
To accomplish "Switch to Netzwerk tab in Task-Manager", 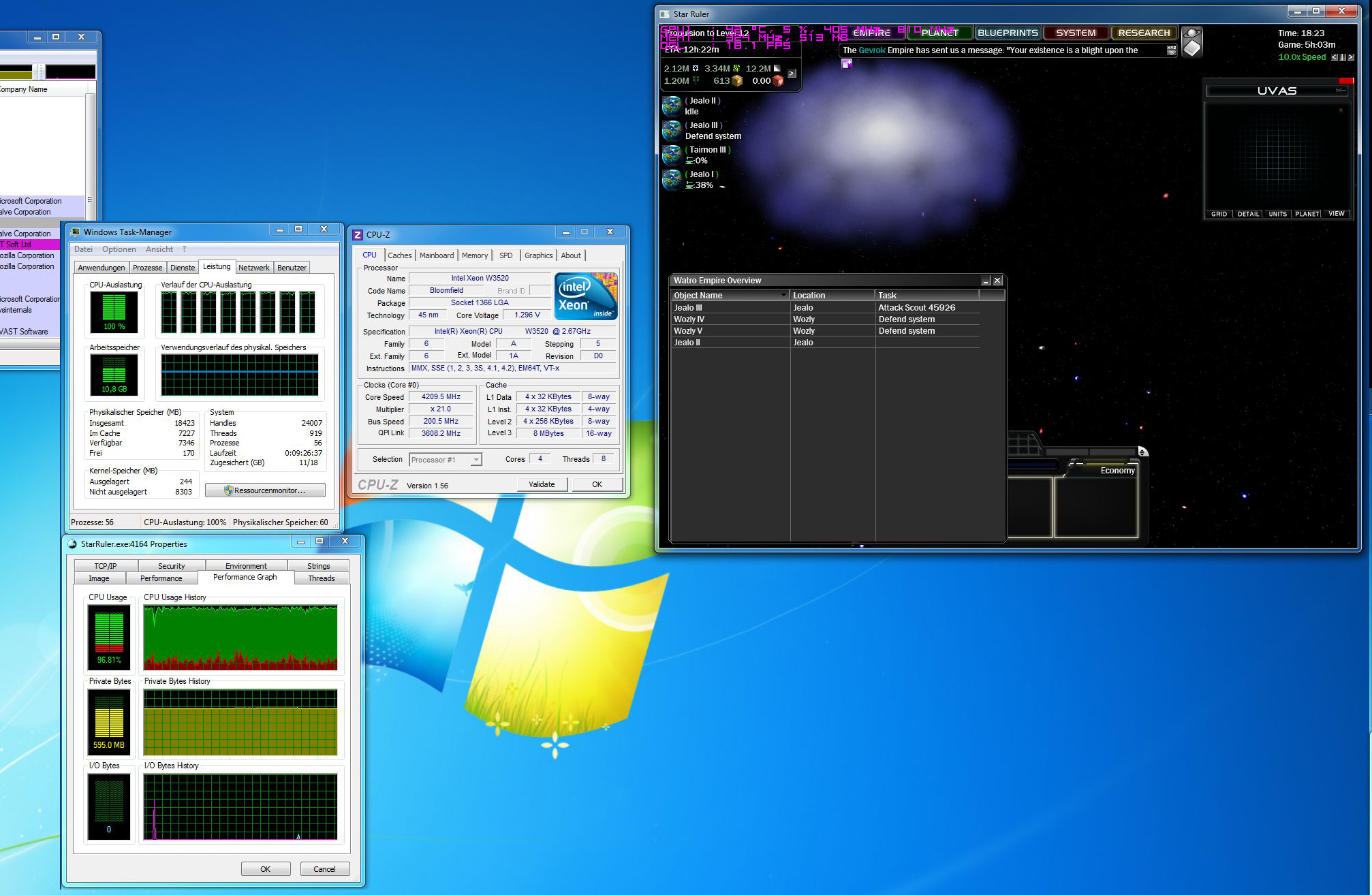I will pos(254,268).
